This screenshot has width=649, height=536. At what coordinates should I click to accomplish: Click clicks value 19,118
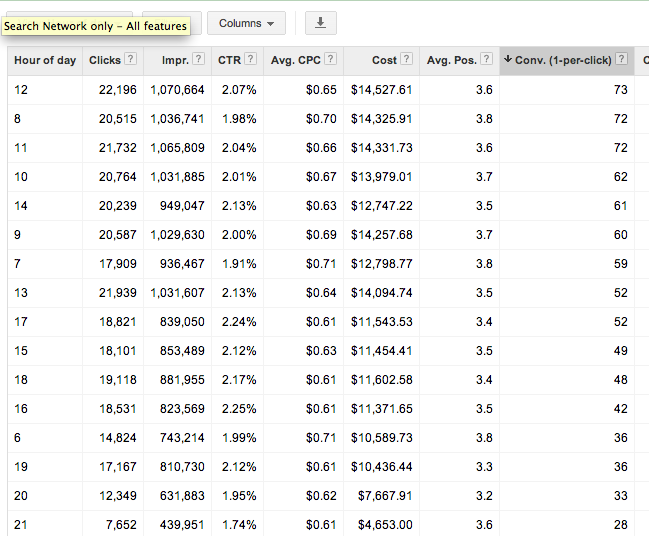(x=118, y=380)
